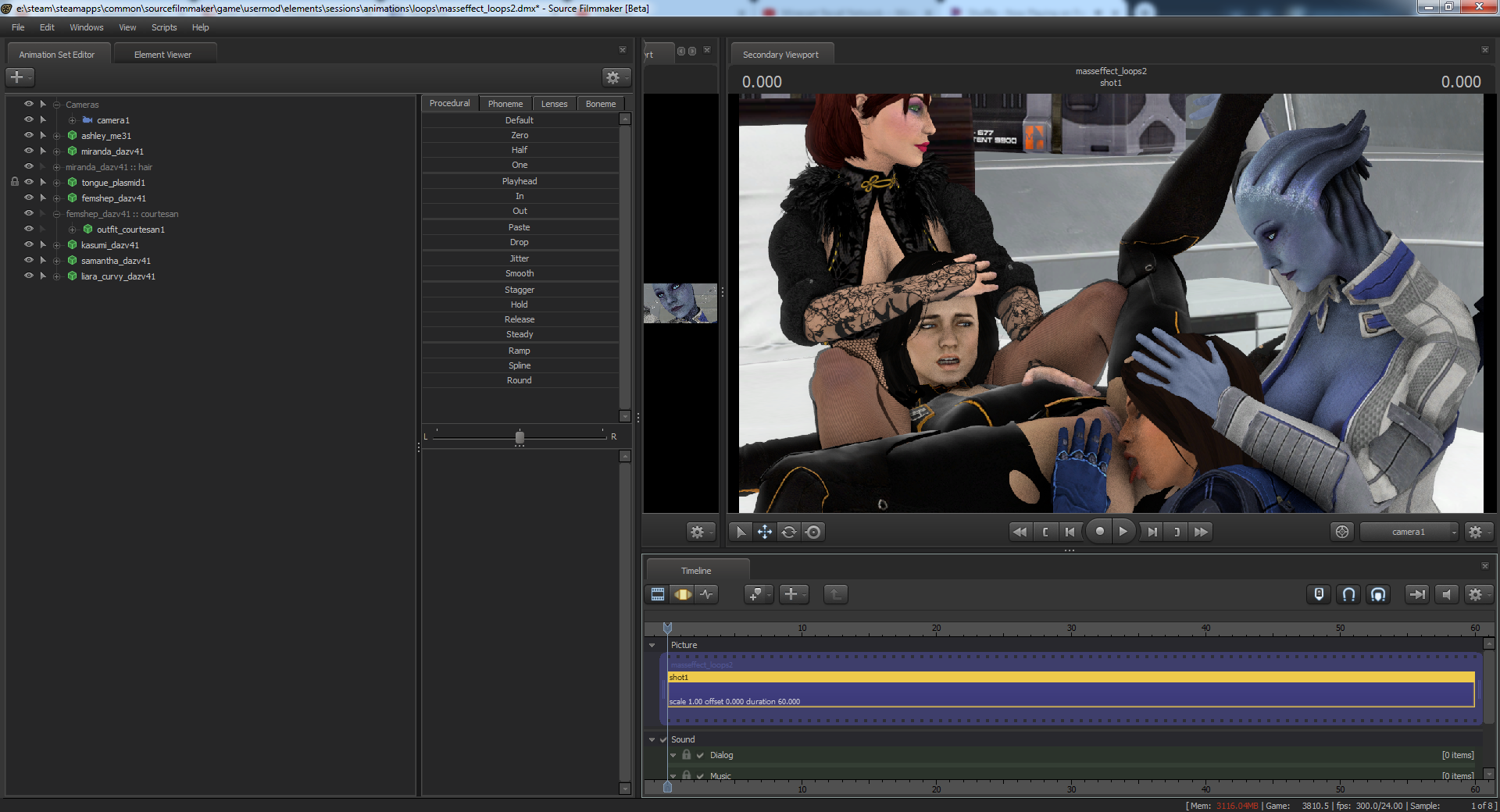Image resolution: width=1500 pixels, height=812 pixels.
Task: Click the timeline plus add button
Action: pos(793,594)
